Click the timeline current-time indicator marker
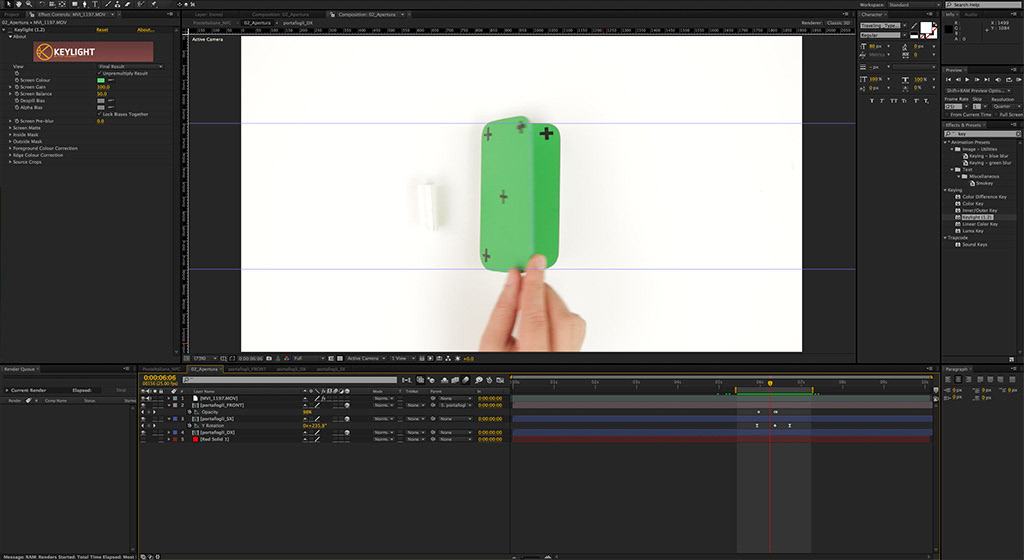This screenshot has width=1024, height=560. coord(770,383)
